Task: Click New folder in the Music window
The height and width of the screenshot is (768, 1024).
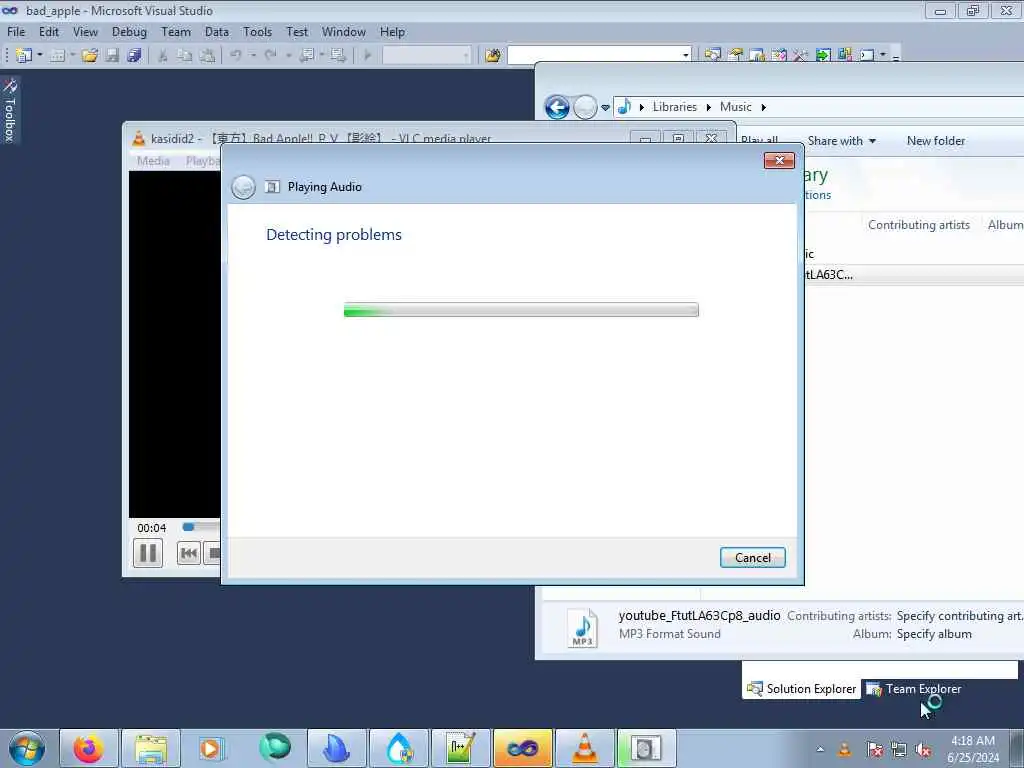Action: (935, 141)
